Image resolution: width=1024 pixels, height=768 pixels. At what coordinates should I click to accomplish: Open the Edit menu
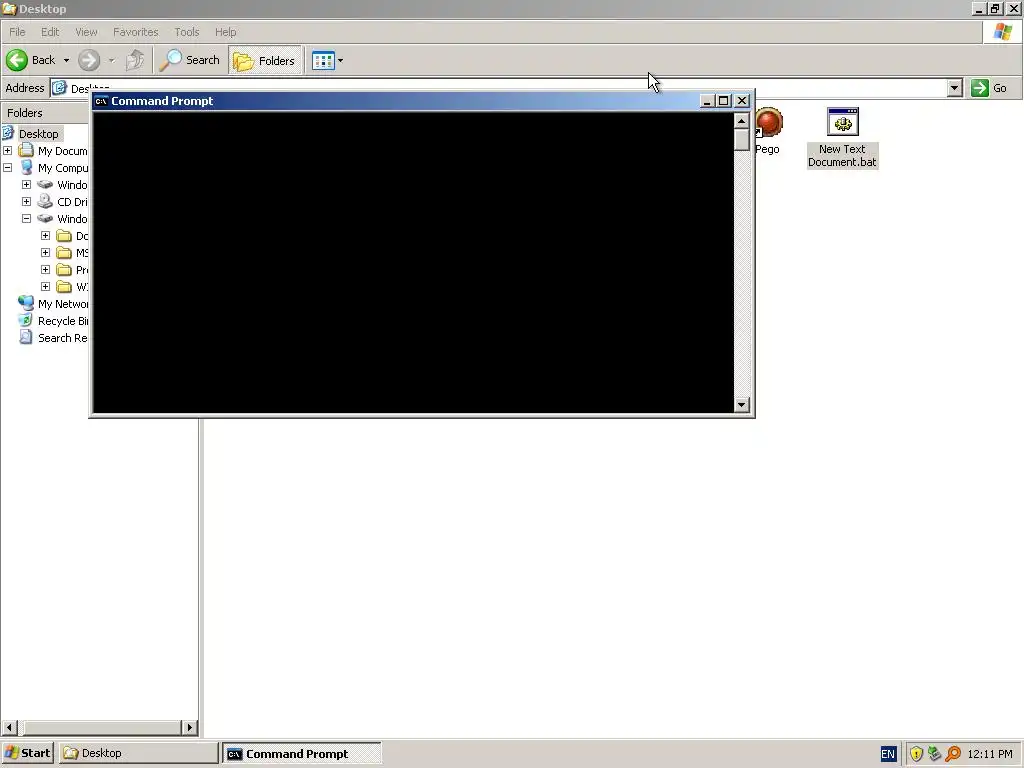(50, 32)
